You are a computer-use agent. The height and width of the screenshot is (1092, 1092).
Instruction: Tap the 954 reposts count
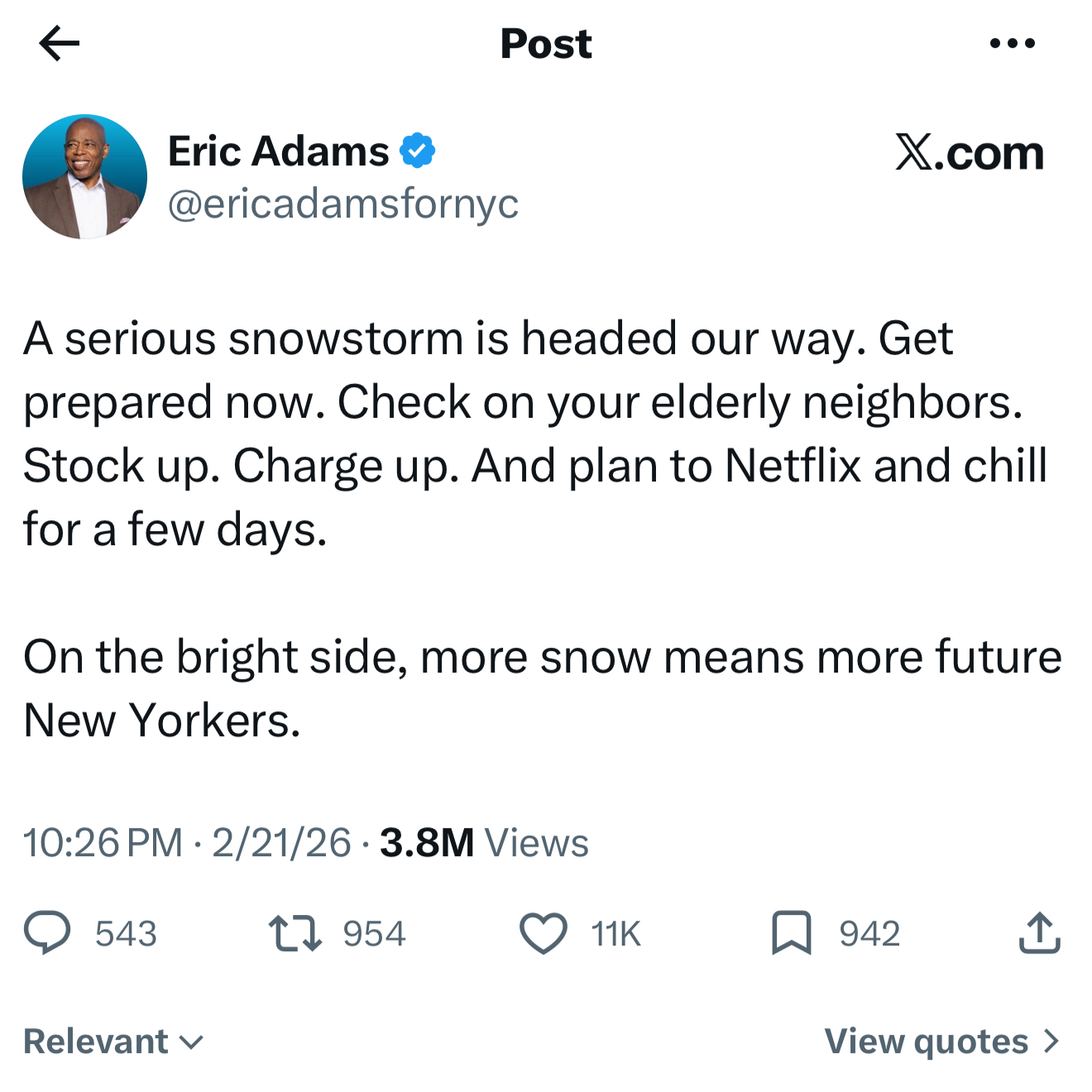[374, 933]
